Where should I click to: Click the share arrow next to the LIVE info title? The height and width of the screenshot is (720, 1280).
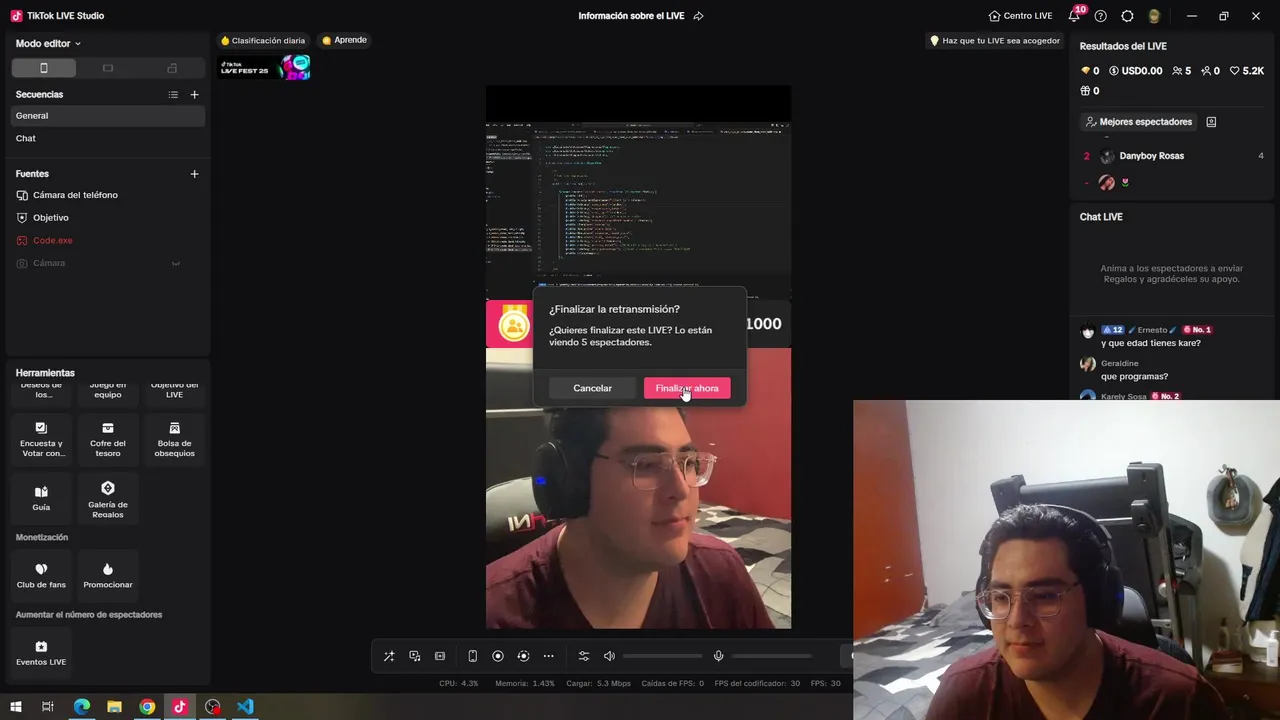click(x=698, y=16)
